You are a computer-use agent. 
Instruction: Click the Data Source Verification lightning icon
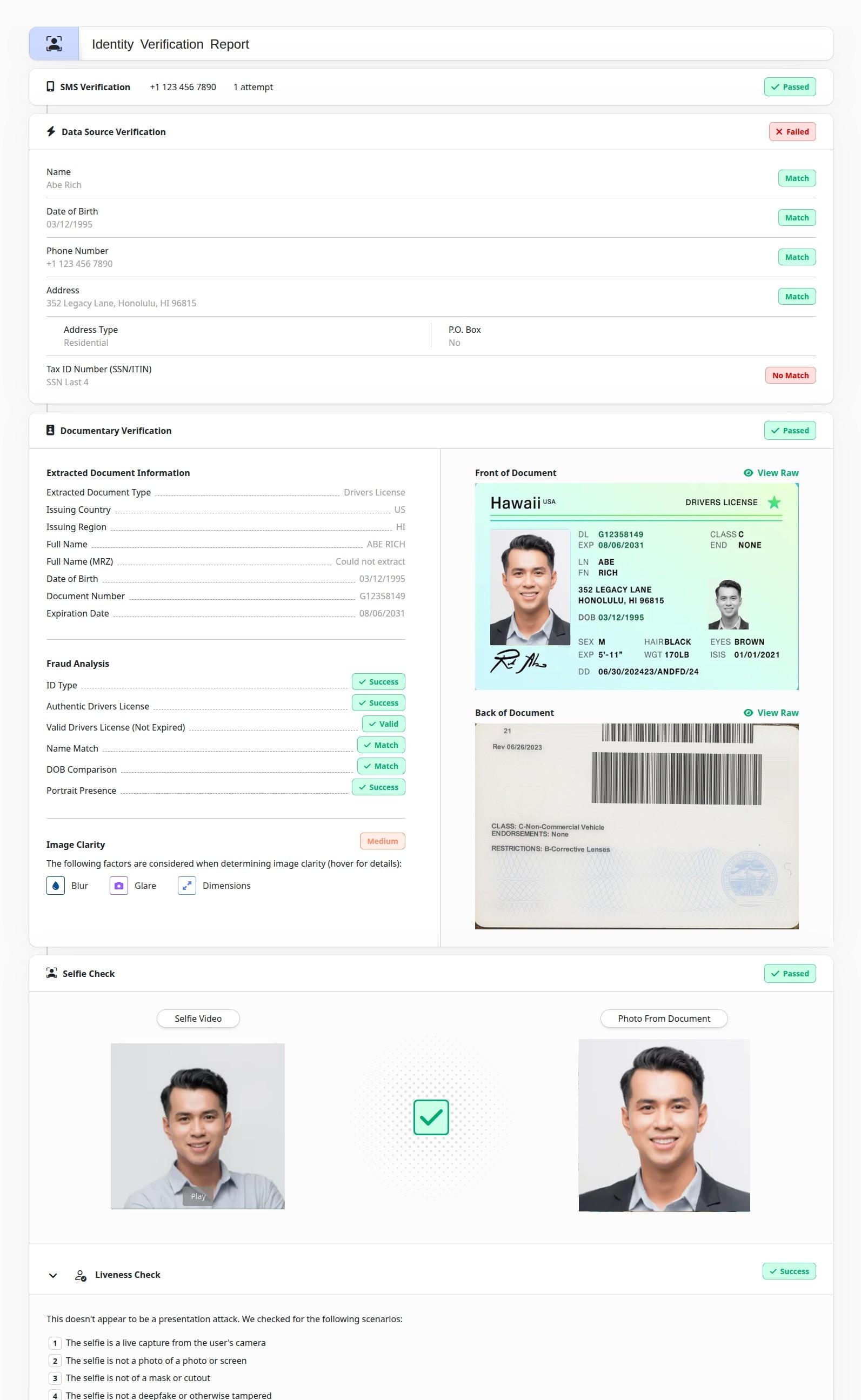pos(51,131)
